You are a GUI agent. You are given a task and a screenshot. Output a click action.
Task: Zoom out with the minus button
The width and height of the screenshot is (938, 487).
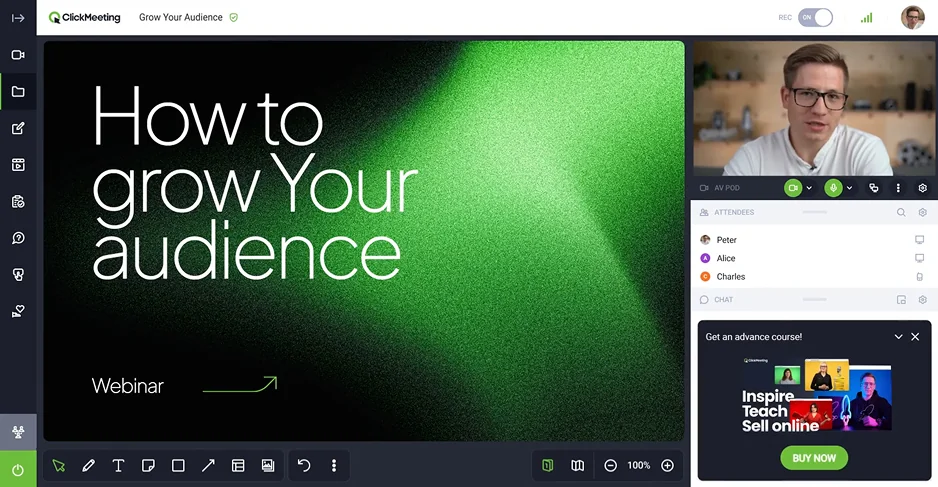pos(610,465)
